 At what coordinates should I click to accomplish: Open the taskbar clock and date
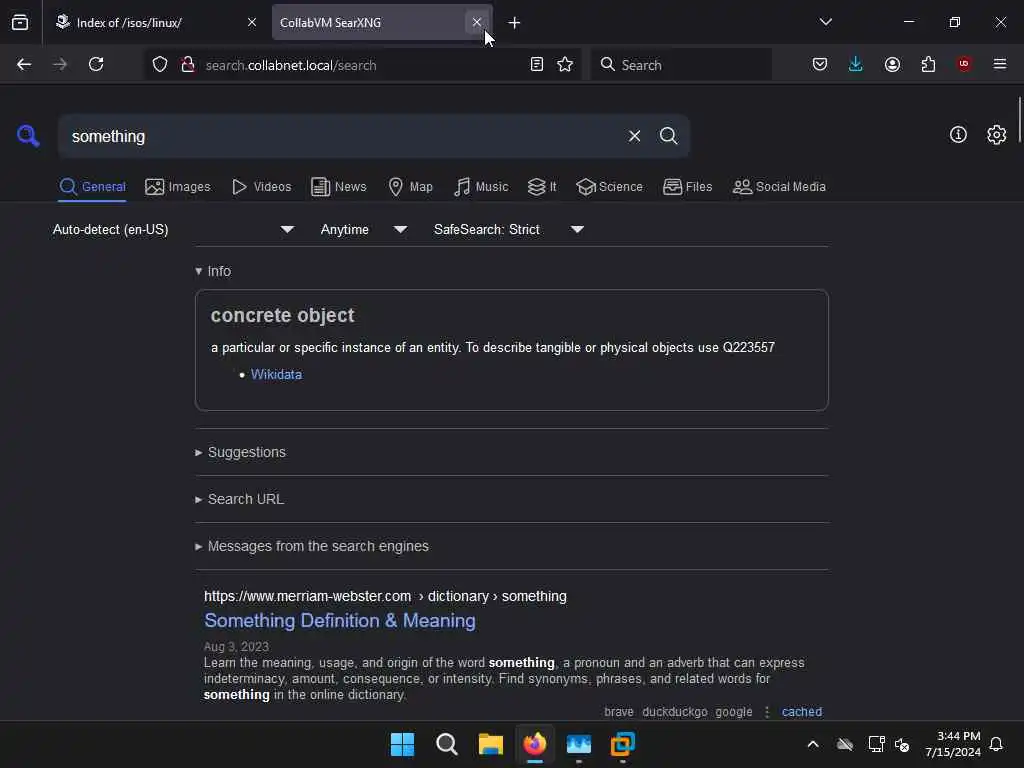[953, 744]
